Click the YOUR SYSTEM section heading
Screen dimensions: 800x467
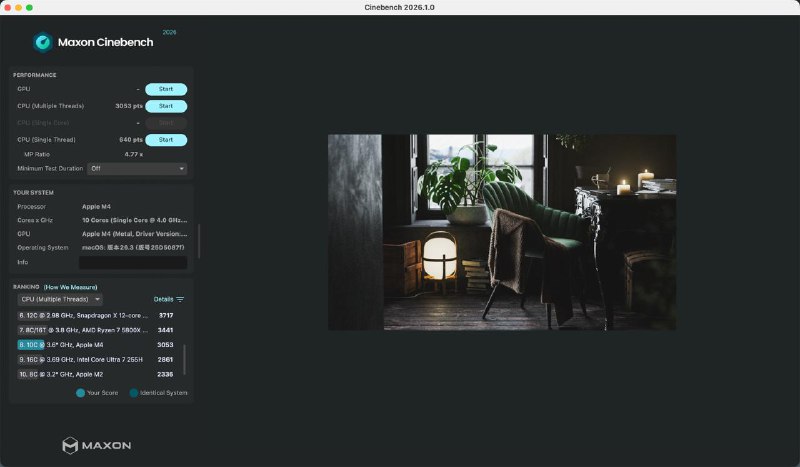point(33,193)
